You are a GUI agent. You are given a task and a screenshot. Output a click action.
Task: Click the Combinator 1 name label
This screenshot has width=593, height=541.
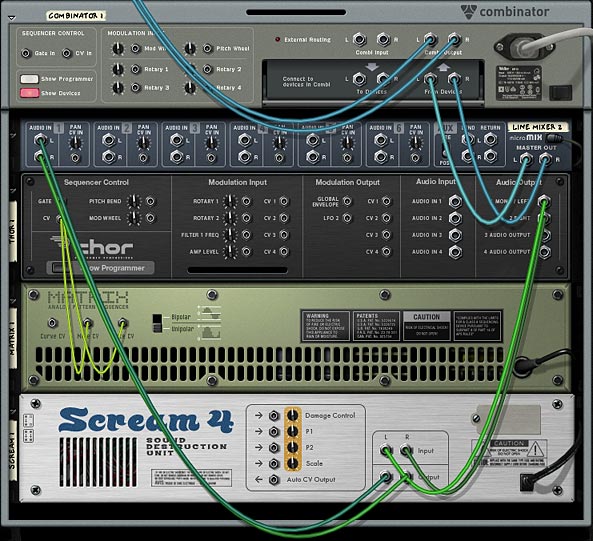(76, 16)
